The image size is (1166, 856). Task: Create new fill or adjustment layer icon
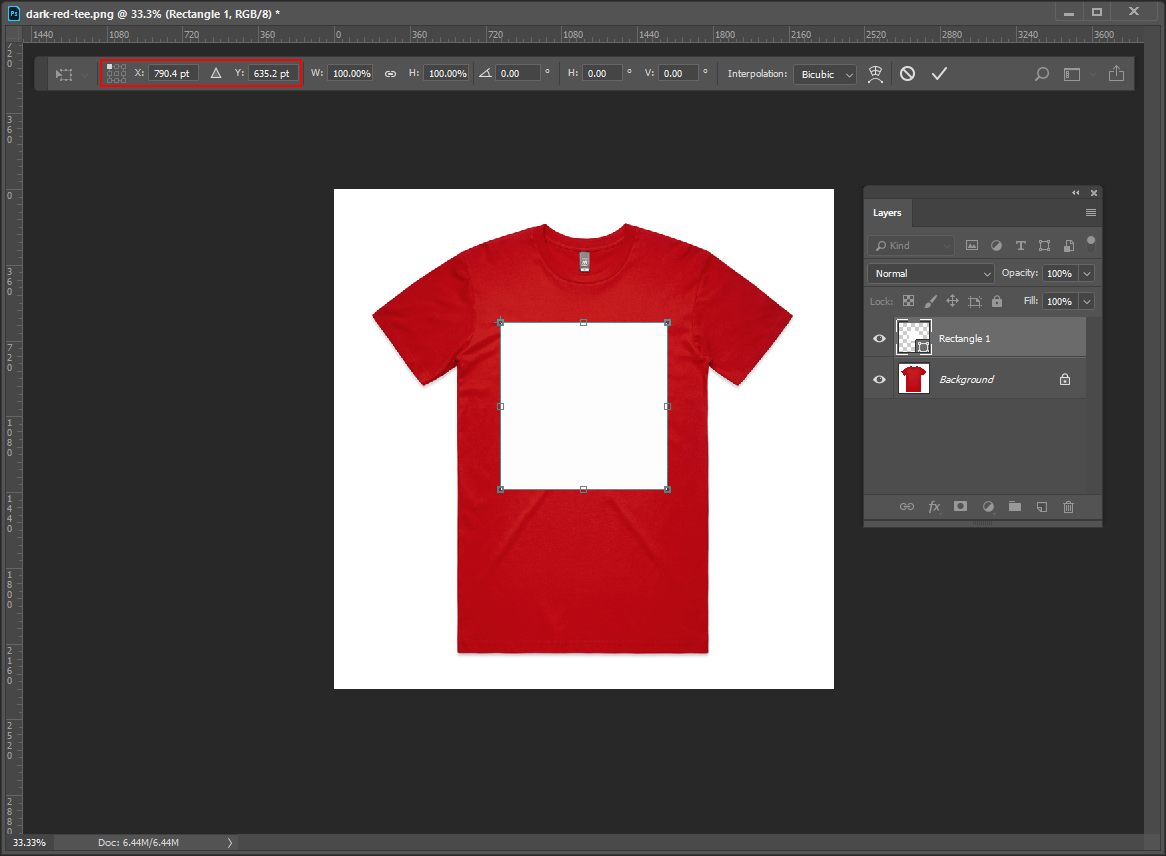coord(988,506)
